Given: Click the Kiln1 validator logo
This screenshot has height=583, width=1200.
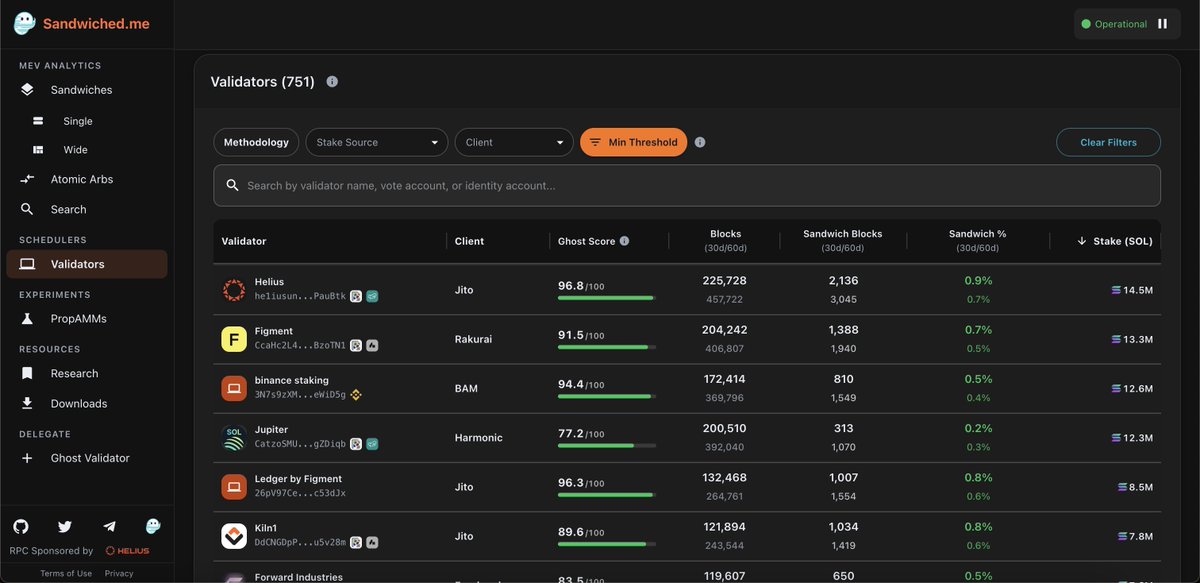Looking at the screenshot, I should coord(234,536).
